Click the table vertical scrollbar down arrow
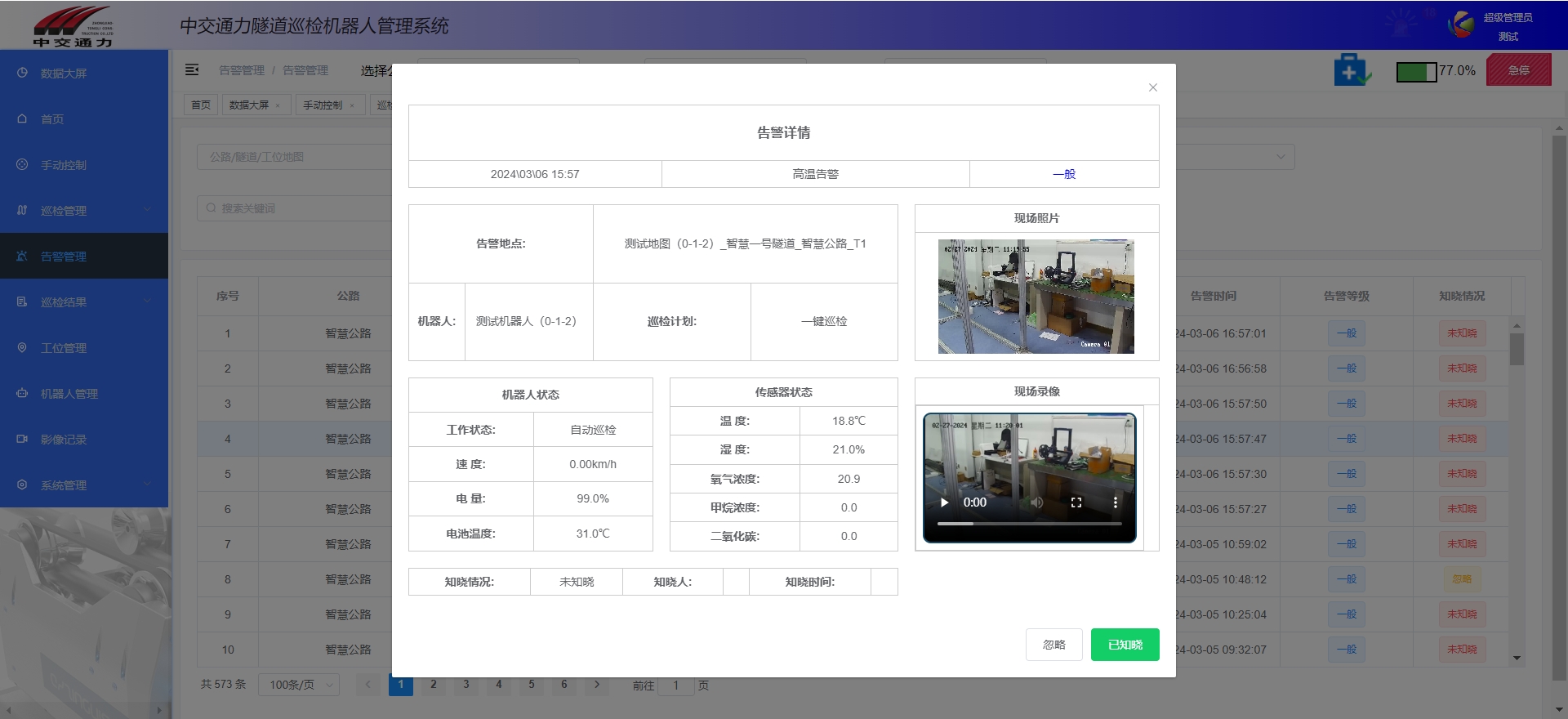The height and width of the screenshot is (719, 1568). (x=1517, y=658)
